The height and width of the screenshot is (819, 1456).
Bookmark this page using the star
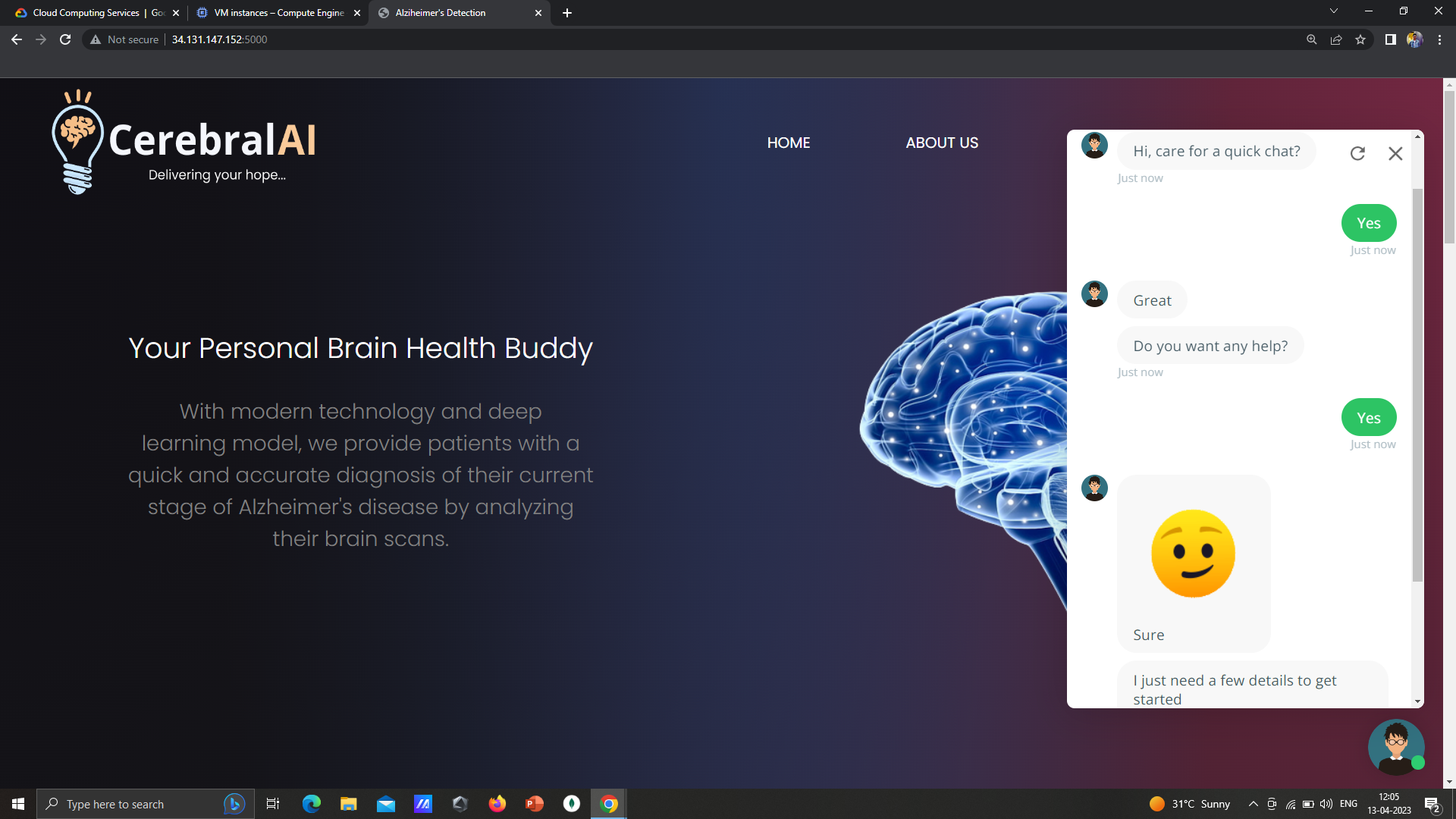tap(1360, 39)
